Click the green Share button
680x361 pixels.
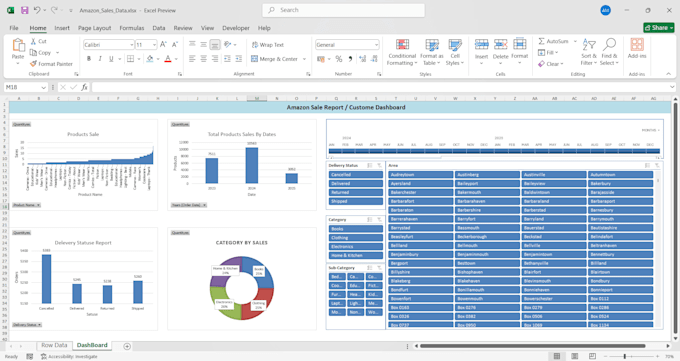click(x=659, y=27)
